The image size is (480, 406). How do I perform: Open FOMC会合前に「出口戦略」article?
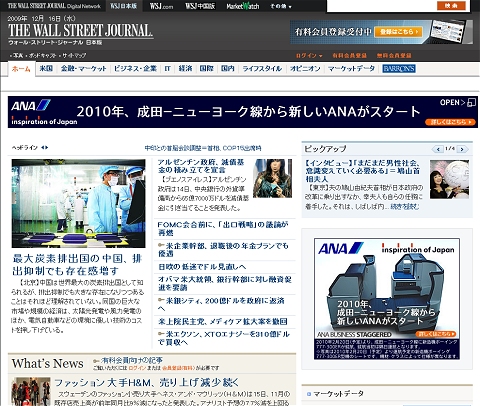223,228
